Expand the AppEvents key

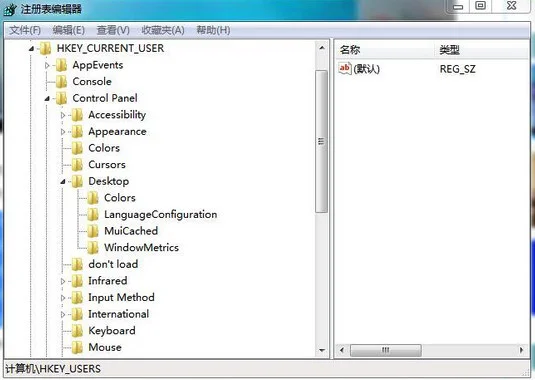pyautogui.click(x=47, y=65)
